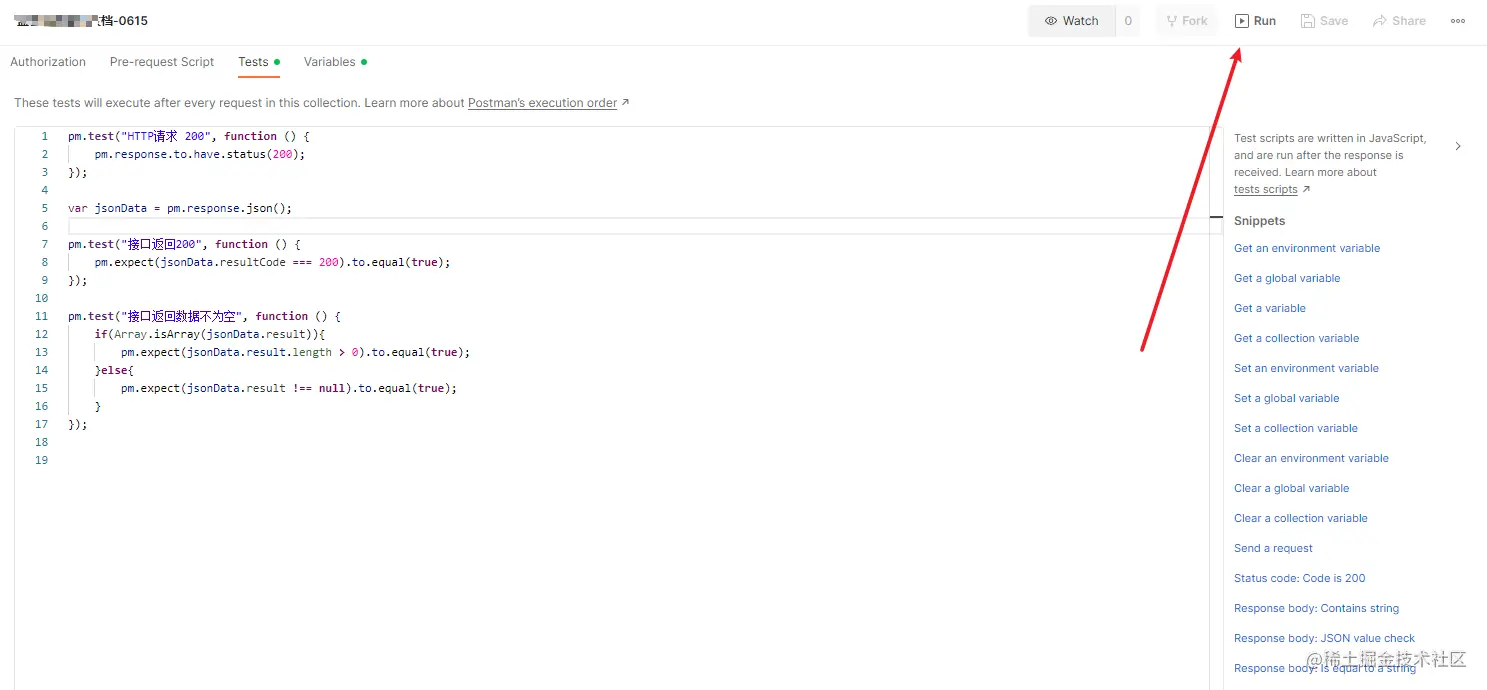The height and width of the screenshot is (690, 1487).
Task: Insert snippet Get a variable
Action: click(1270, 308)
